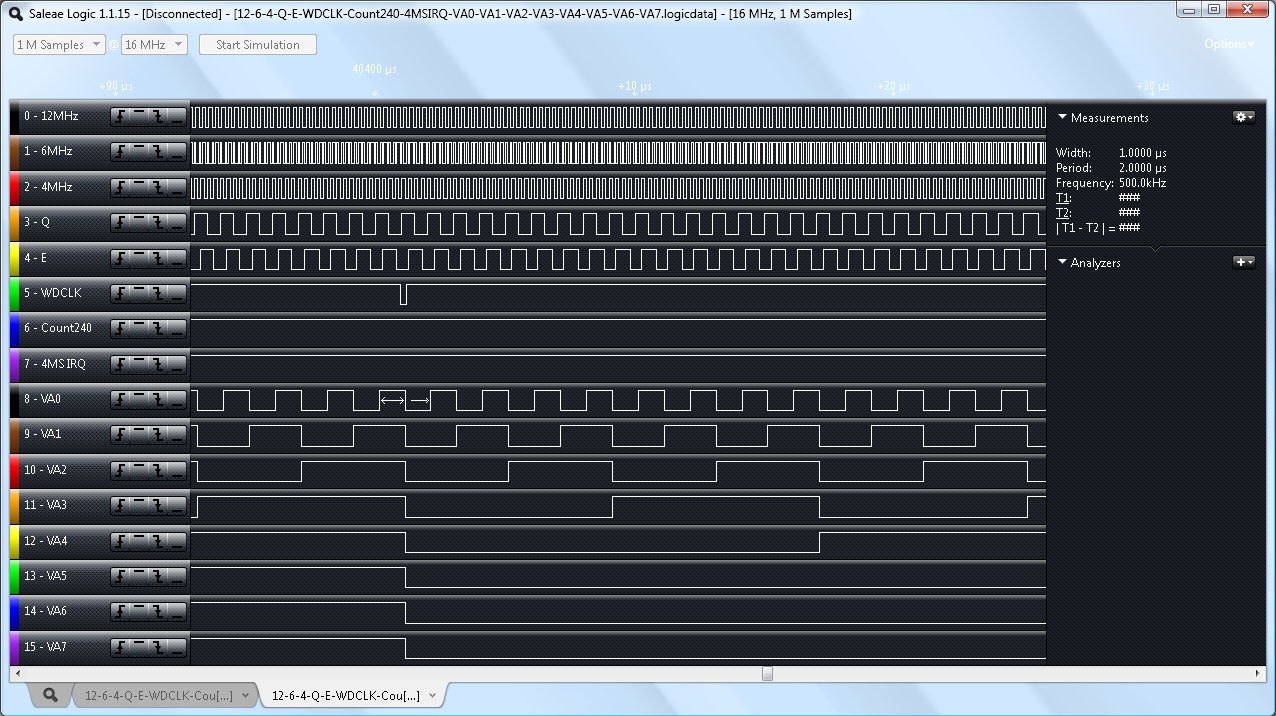Set rising edge trigger on VA7 channel
The height and width of the screenshot is (716, 1276).
(120, 647)
